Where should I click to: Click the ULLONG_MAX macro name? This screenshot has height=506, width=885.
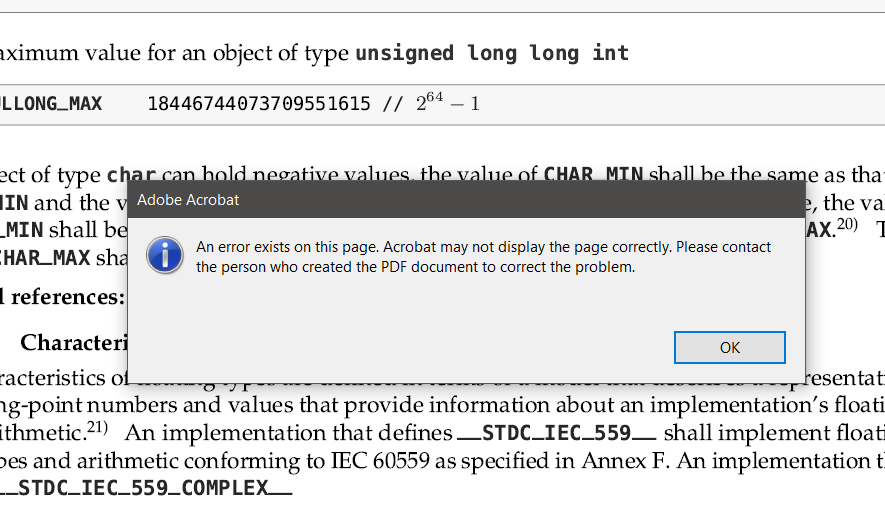point(51,104)
